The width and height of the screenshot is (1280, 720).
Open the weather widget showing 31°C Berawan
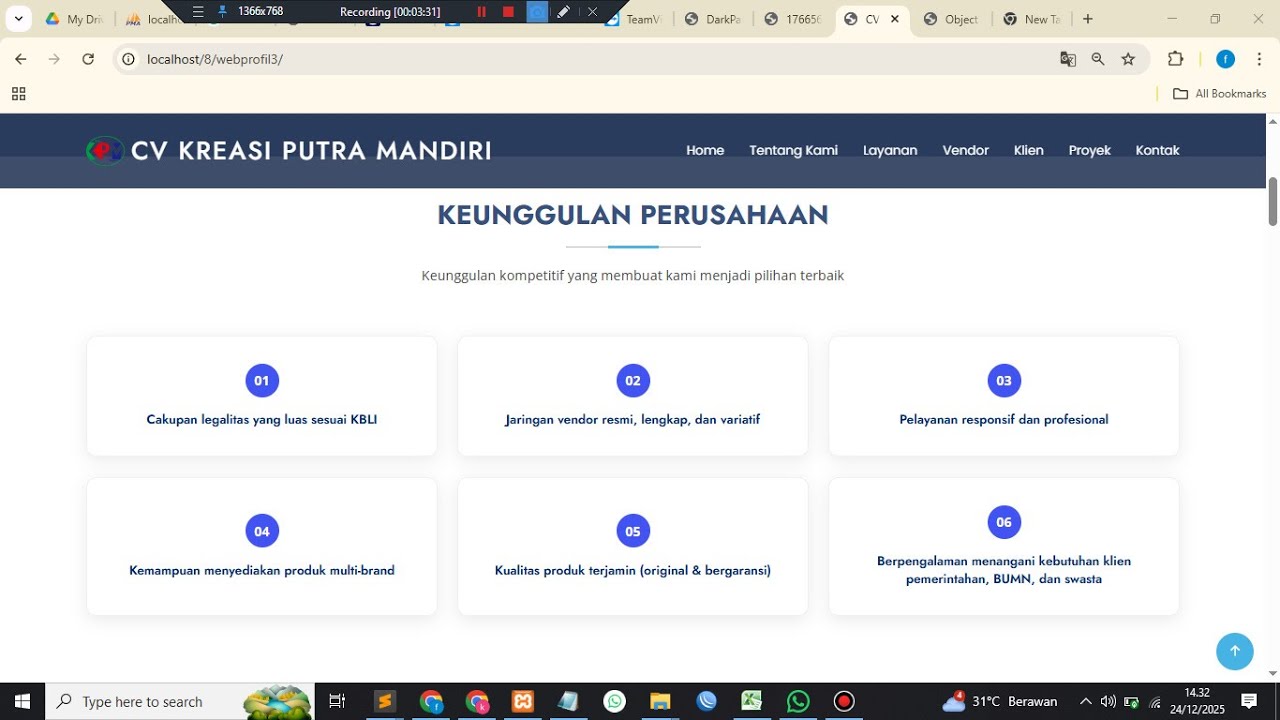point(1000,701)
